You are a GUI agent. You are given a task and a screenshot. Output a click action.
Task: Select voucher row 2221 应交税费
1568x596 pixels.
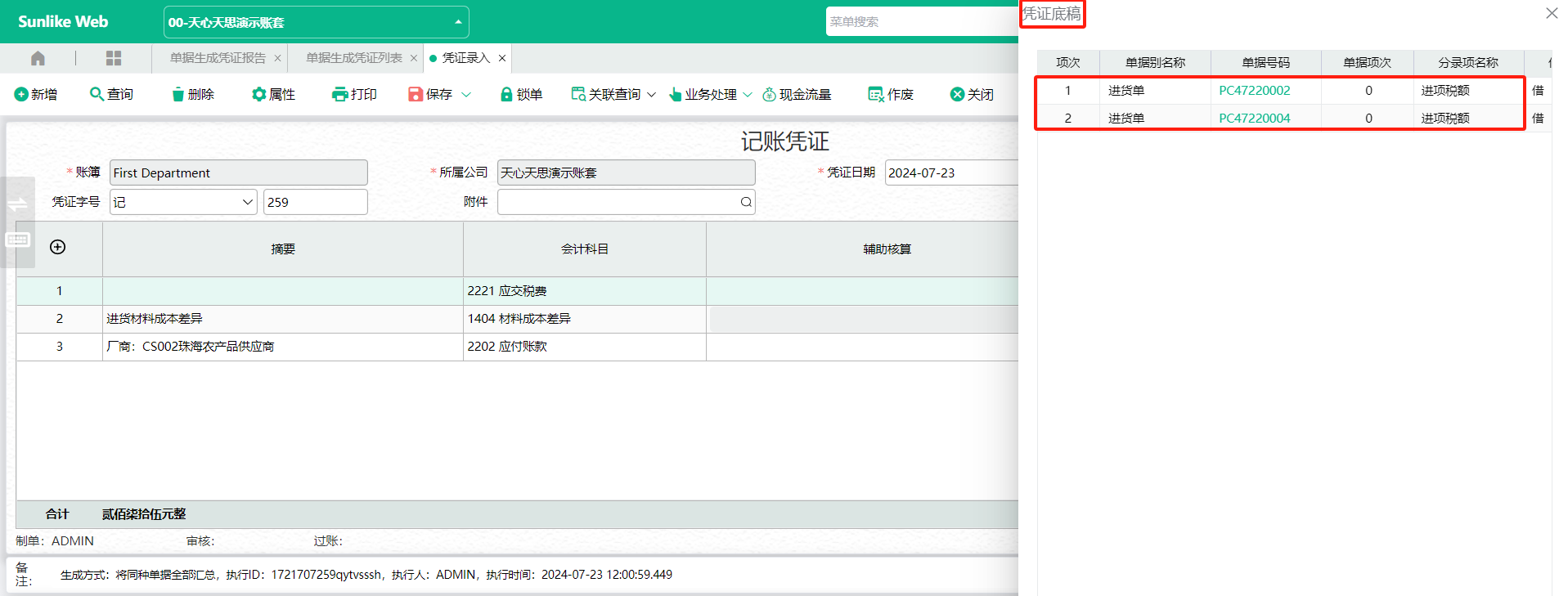pos(517,291)
